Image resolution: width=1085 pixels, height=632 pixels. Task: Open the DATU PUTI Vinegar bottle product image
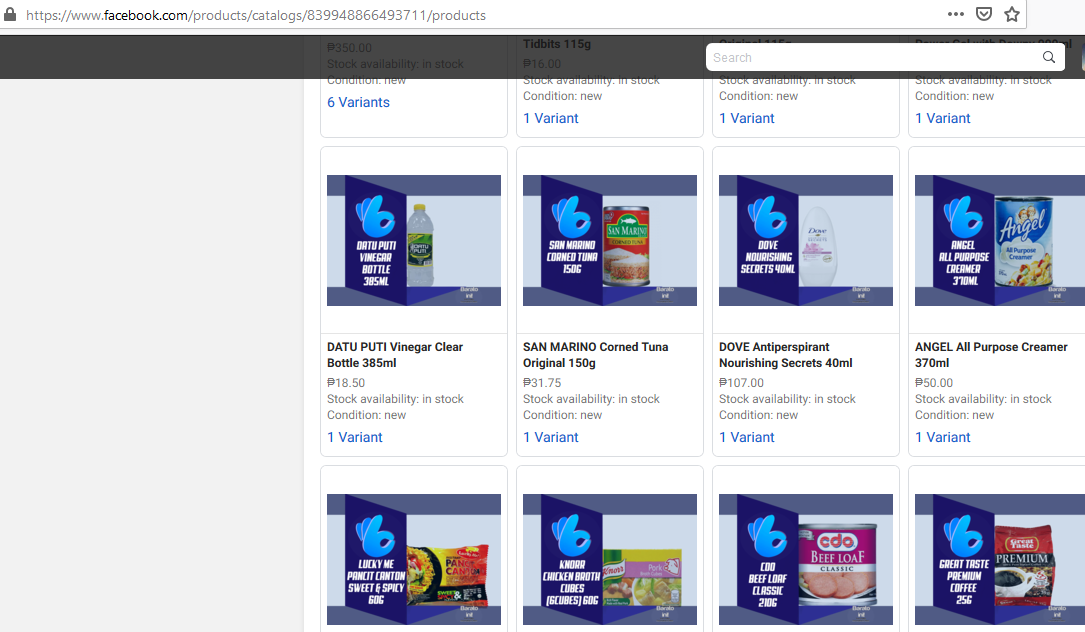(x=414, y=240)
